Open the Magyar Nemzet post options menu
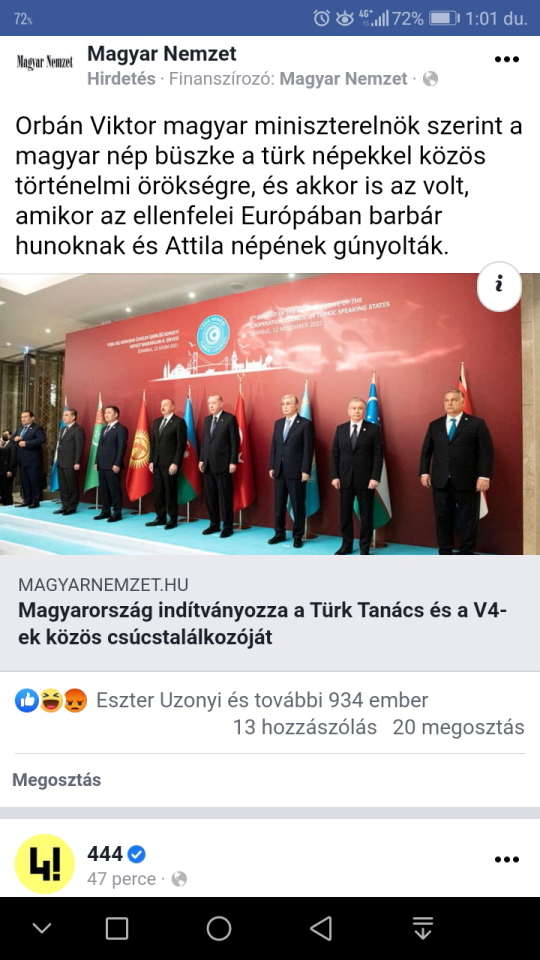 point(506,59)
